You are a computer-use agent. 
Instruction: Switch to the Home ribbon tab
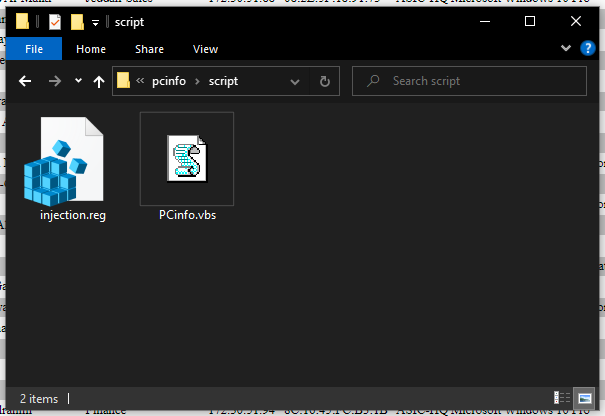91,49
